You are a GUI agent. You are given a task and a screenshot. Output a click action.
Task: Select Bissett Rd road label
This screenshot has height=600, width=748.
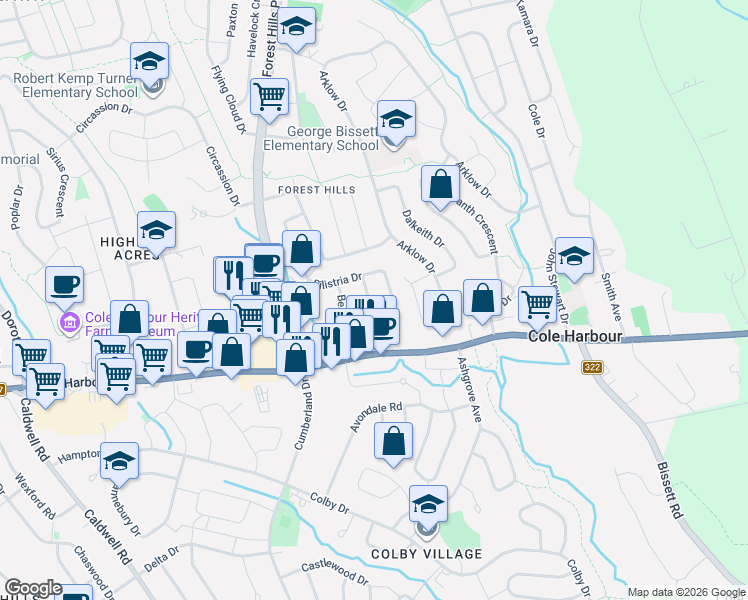coord(670,489)
